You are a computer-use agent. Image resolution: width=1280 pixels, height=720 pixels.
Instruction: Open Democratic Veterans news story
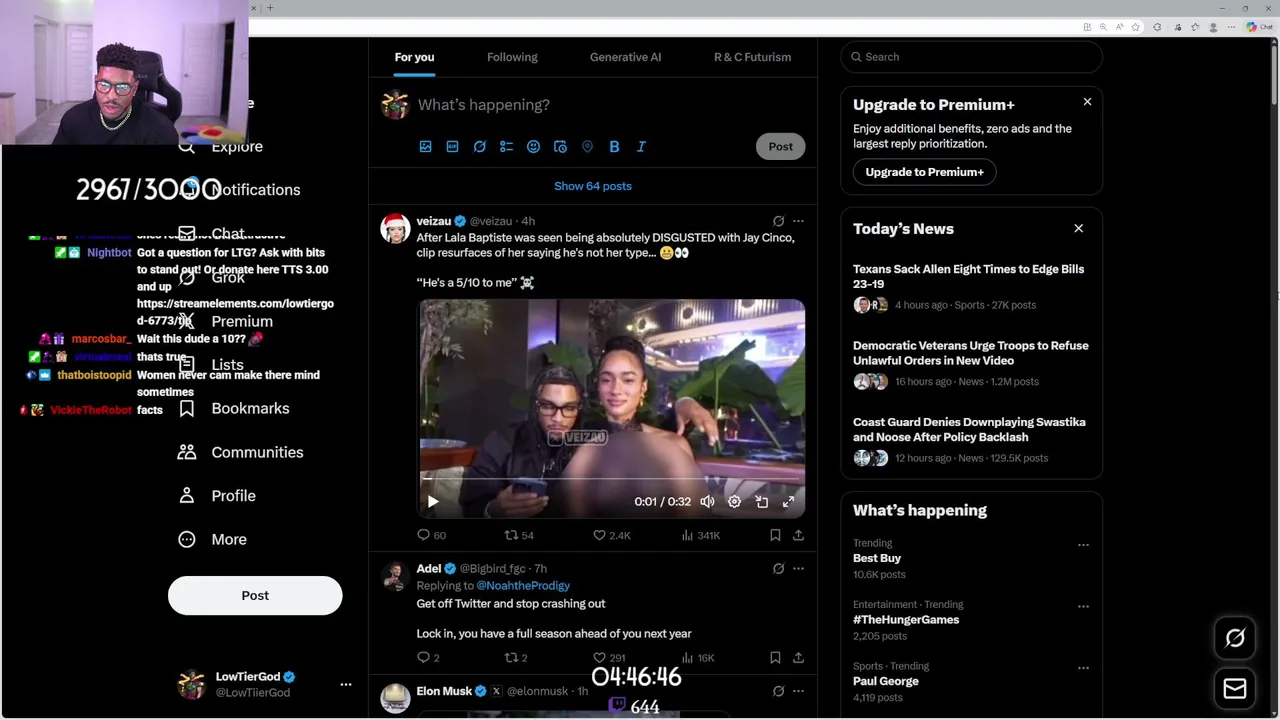tap(971, 364)
